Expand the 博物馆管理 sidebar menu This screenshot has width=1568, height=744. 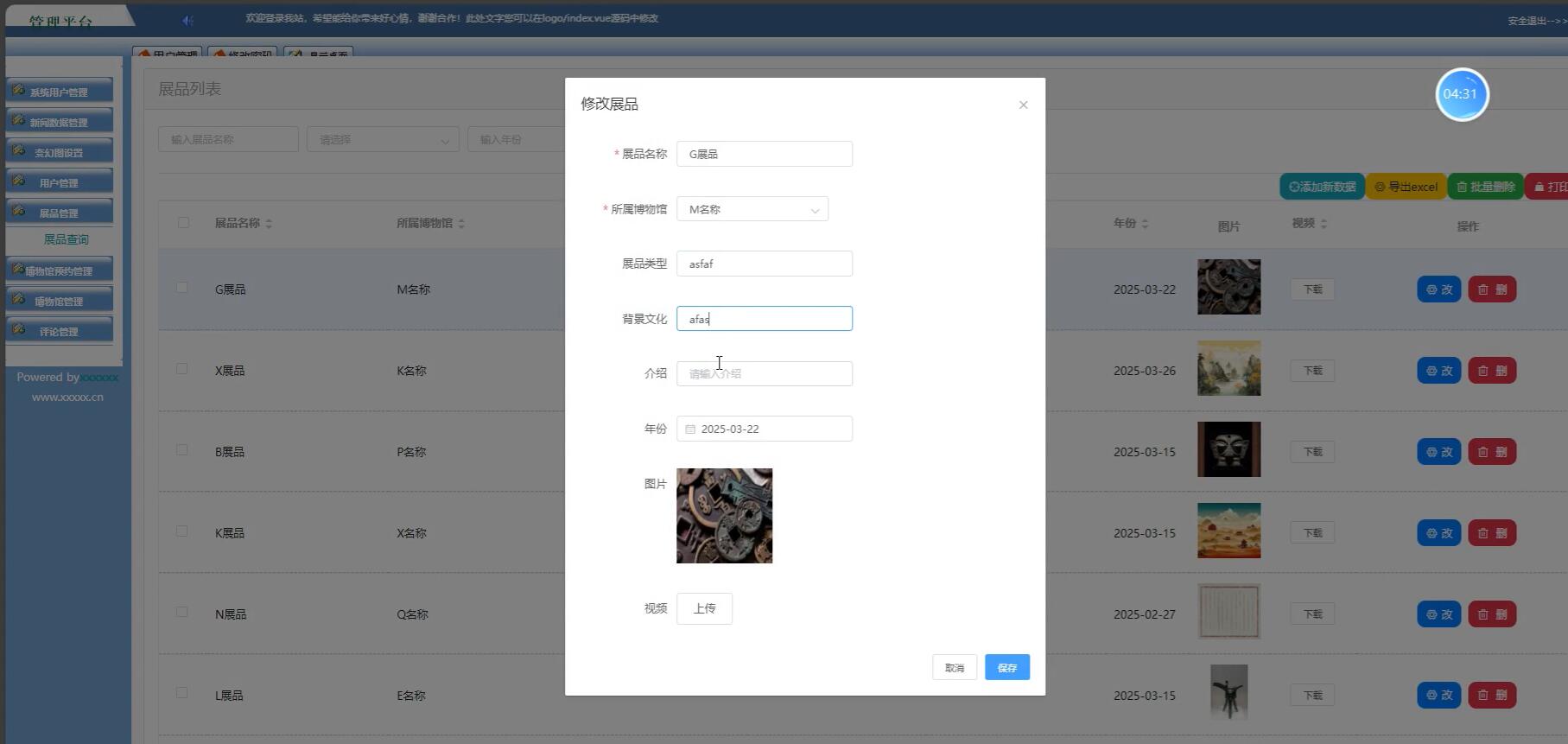59,301
